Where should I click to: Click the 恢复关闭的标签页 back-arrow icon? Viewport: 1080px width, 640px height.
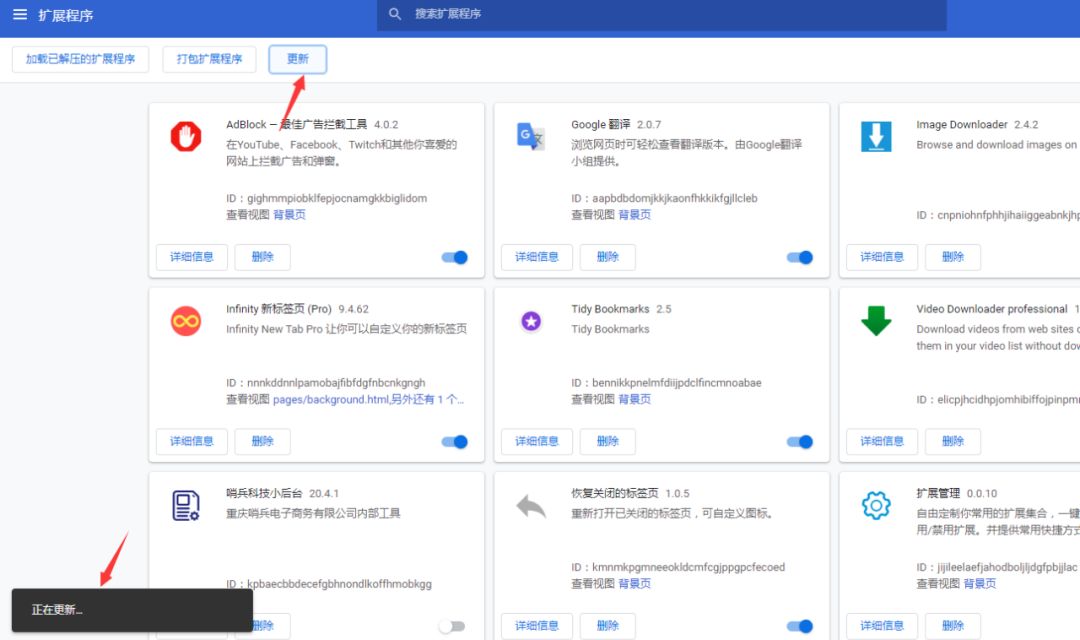tap(531, 506)
